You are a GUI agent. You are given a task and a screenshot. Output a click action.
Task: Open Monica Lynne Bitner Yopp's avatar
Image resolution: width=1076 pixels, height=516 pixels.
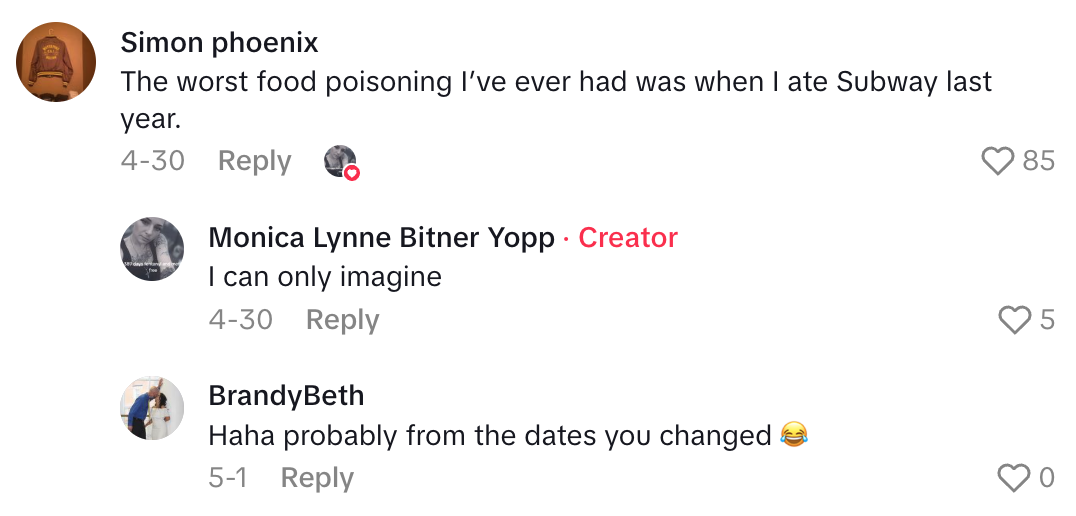tap(152, 249)
